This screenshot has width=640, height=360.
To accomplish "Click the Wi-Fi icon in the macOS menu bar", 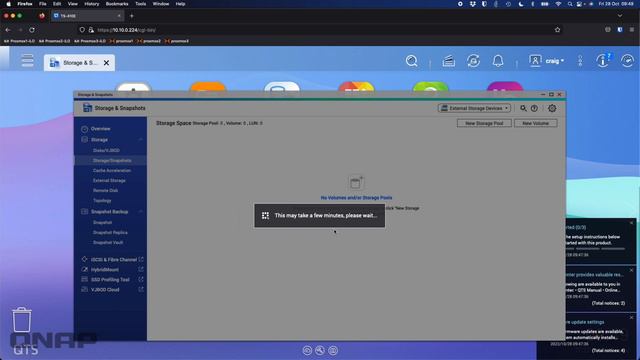I will click(558, 4).
